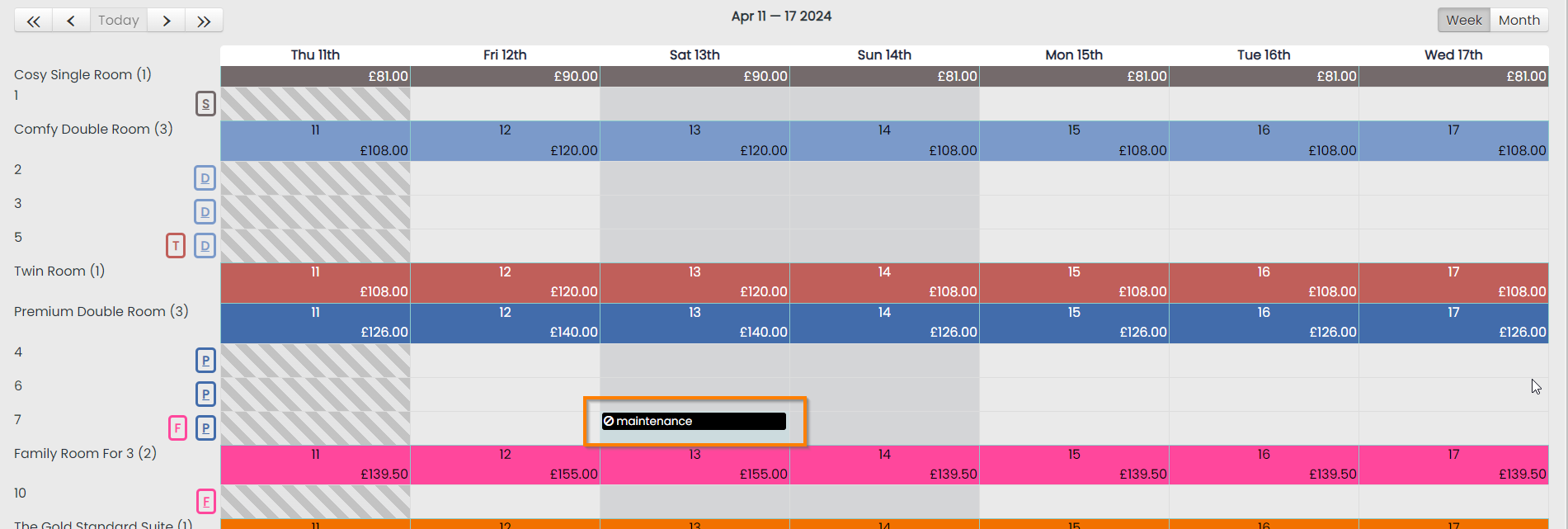Image resolution: width=1568 pixels, height=529 pixels.
Task: Jump to Today
Action: (x=119, y=21)
